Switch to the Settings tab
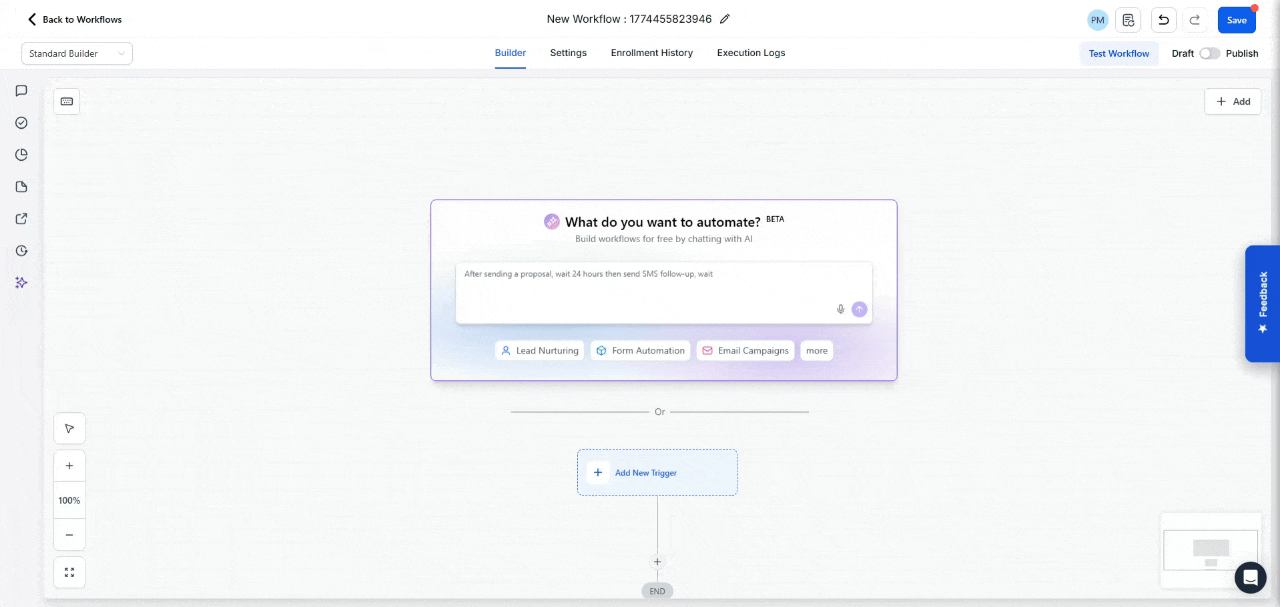Image resolution: width=1280 pixels, height=607 pixels. tap(568, 53)
